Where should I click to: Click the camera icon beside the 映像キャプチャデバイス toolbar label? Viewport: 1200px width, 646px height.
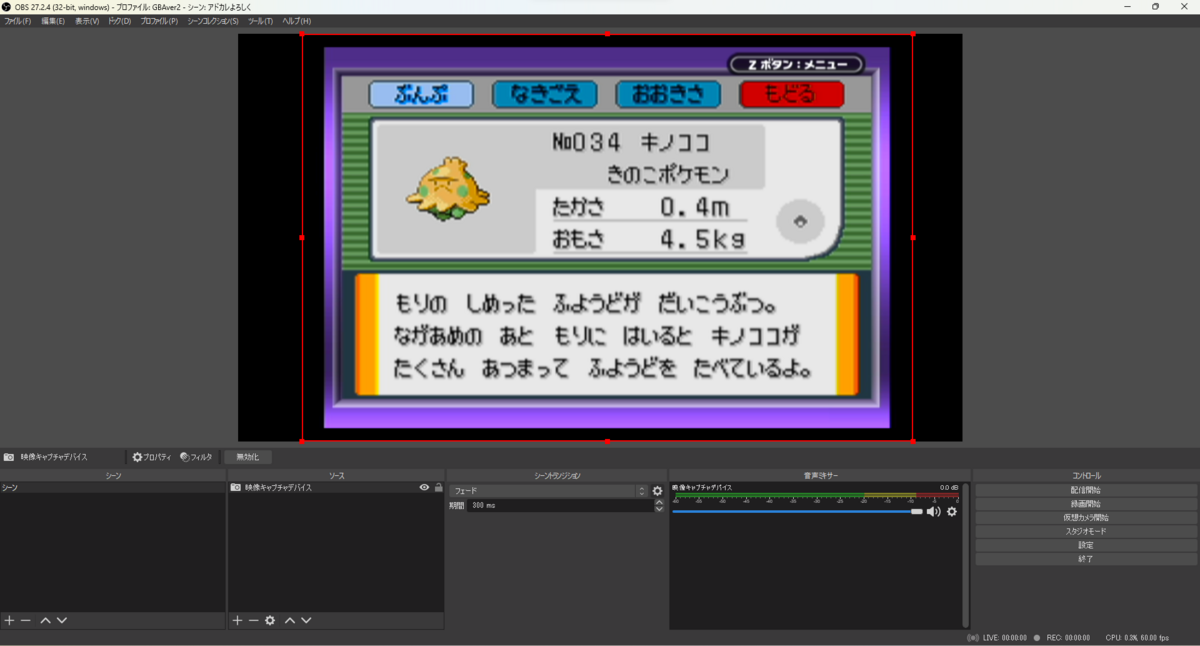(x=8, y=457)
